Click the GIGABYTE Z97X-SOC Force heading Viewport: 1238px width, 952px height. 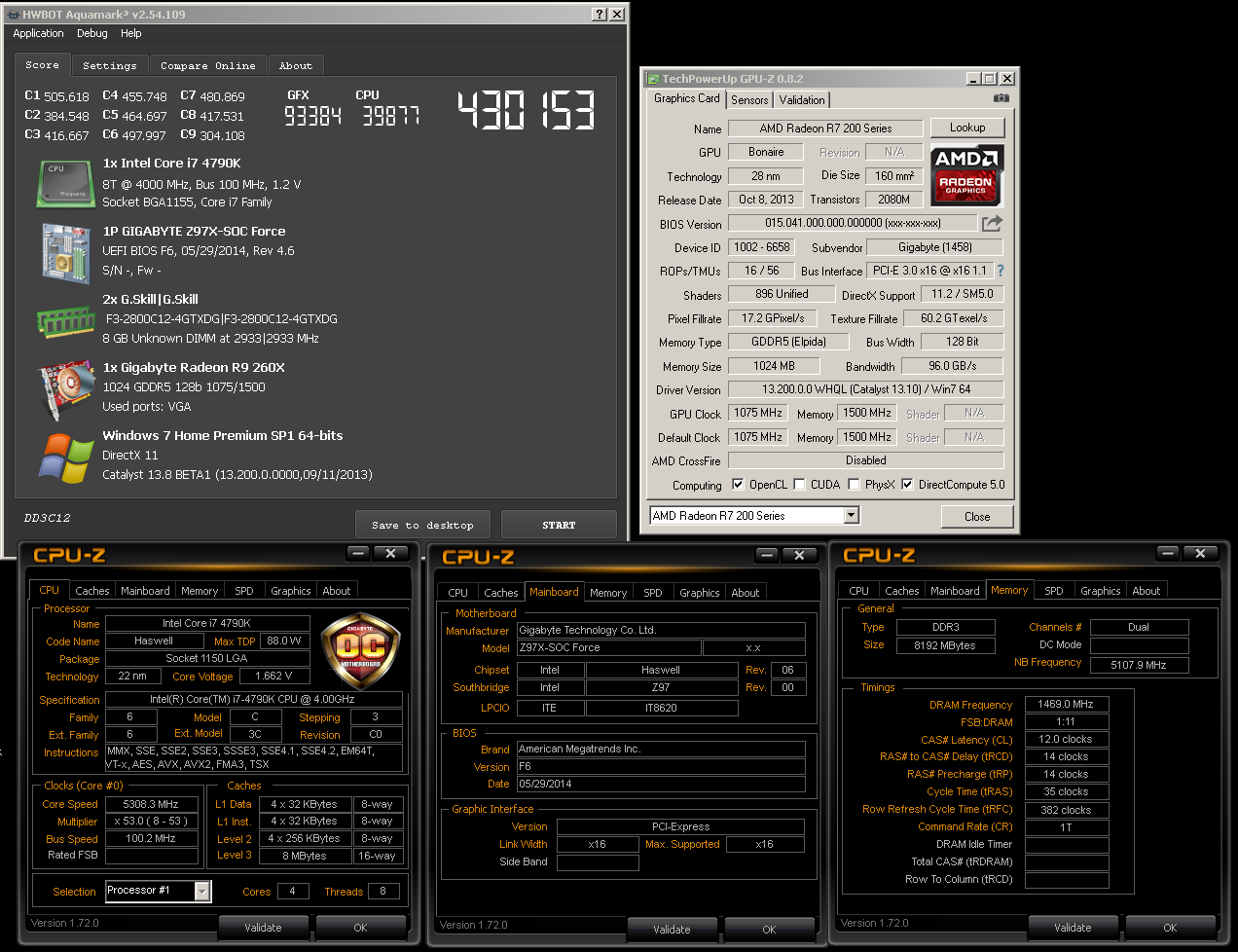point(194,231)
